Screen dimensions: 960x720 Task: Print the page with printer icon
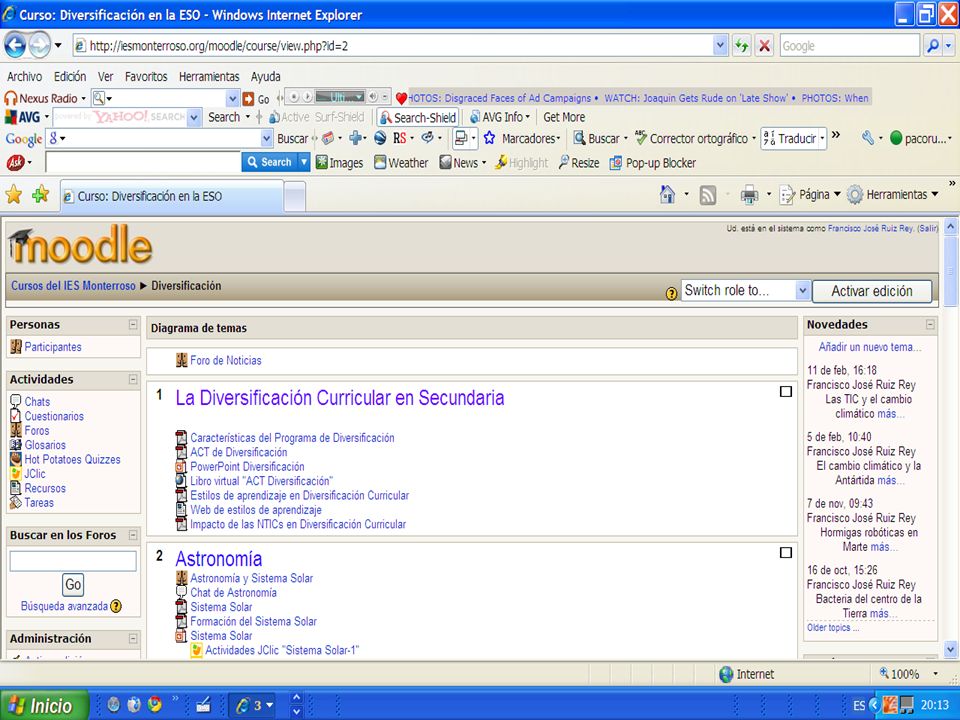pos(749,195)
